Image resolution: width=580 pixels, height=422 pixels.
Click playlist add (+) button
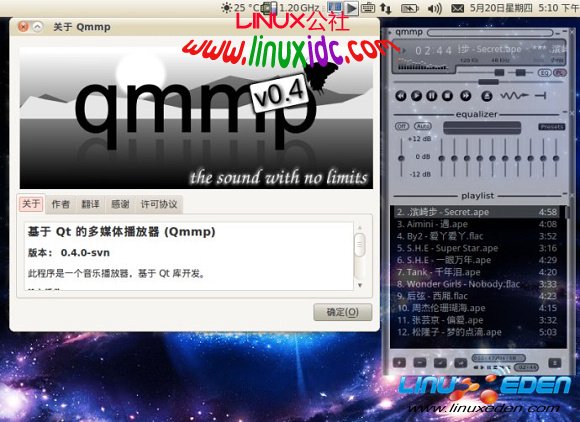[x=399, y=363]
